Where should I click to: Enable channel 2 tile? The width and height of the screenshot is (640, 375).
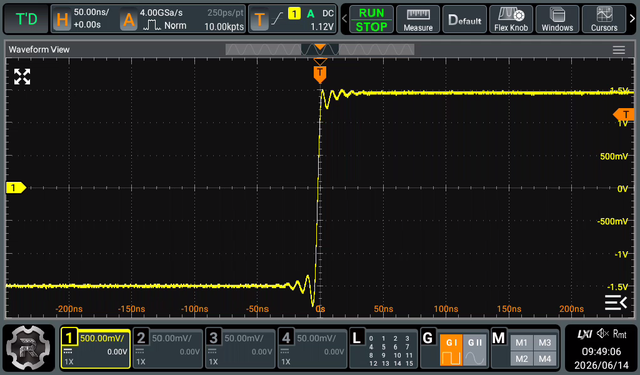pos(168,348)
